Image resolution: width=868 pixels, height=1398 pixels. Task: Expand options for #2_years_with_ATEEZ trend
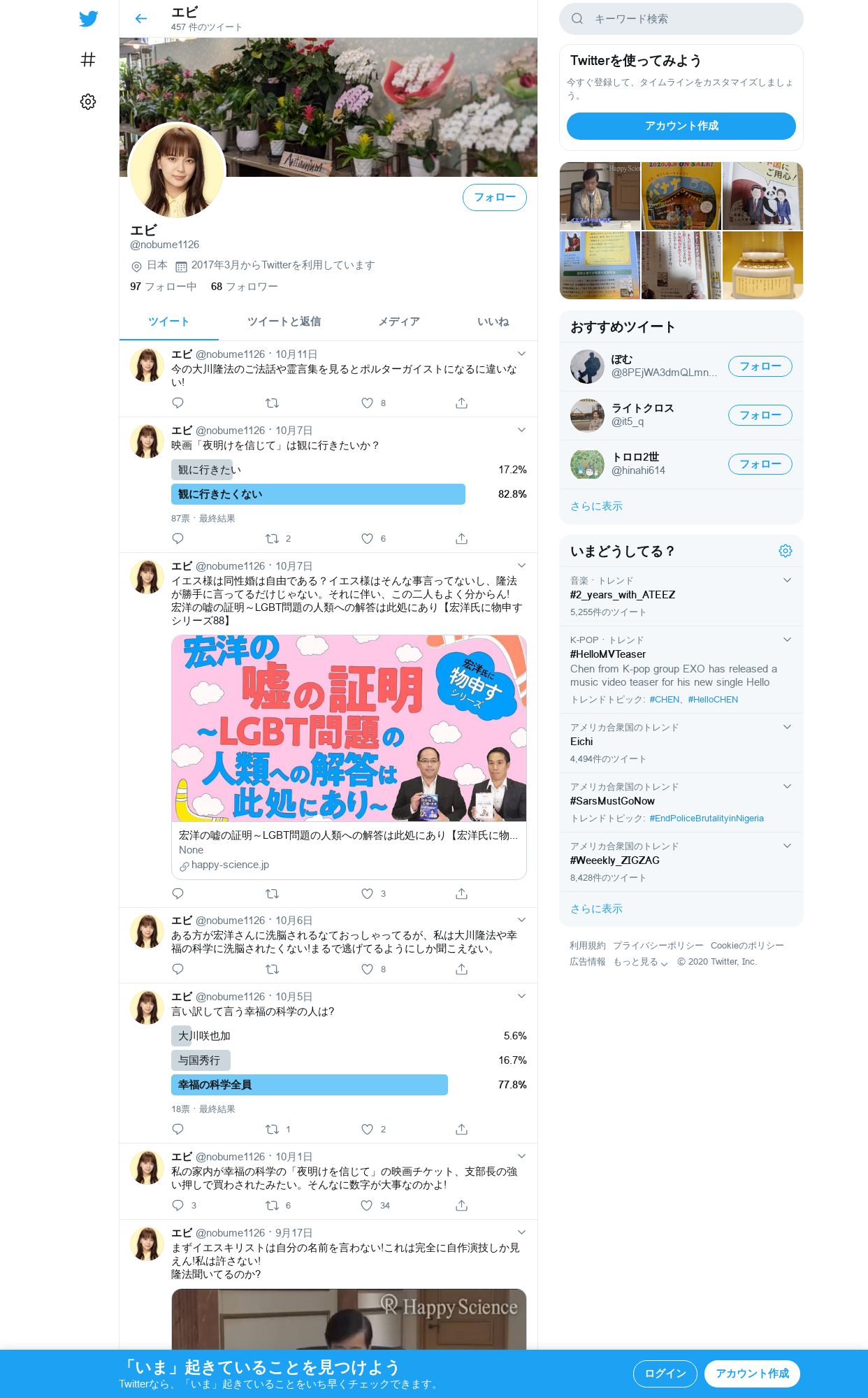click(787, 581)
